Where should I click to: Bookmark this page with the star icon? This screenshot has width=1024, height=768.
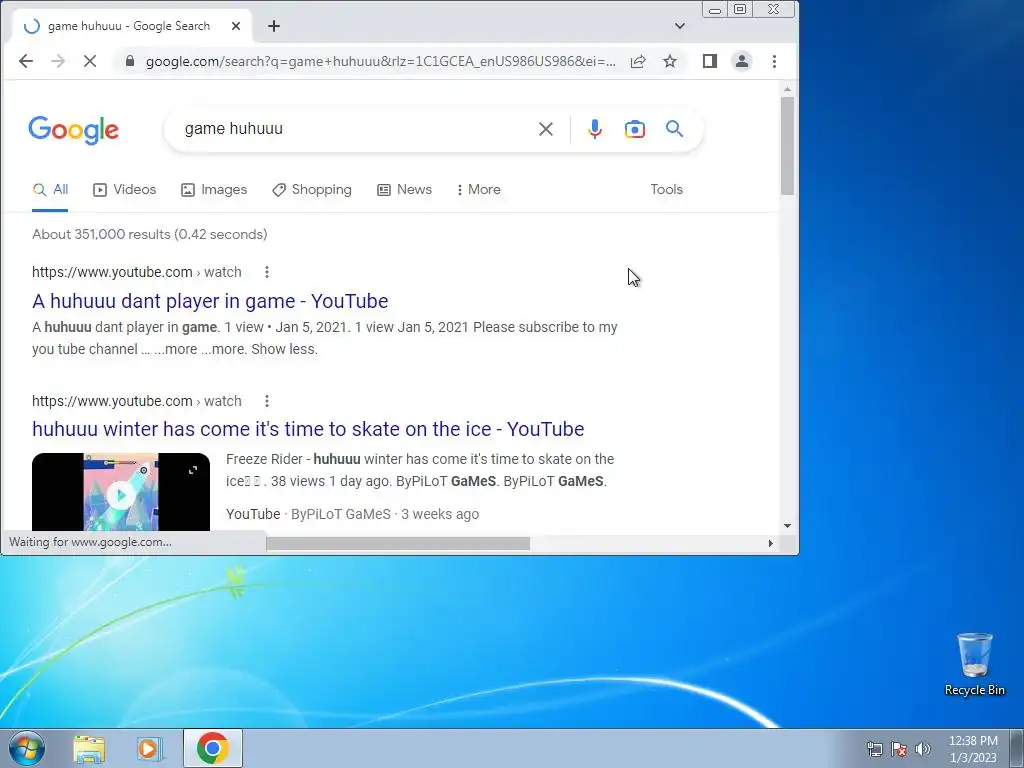pyautogui.click(x=670, y=61)
